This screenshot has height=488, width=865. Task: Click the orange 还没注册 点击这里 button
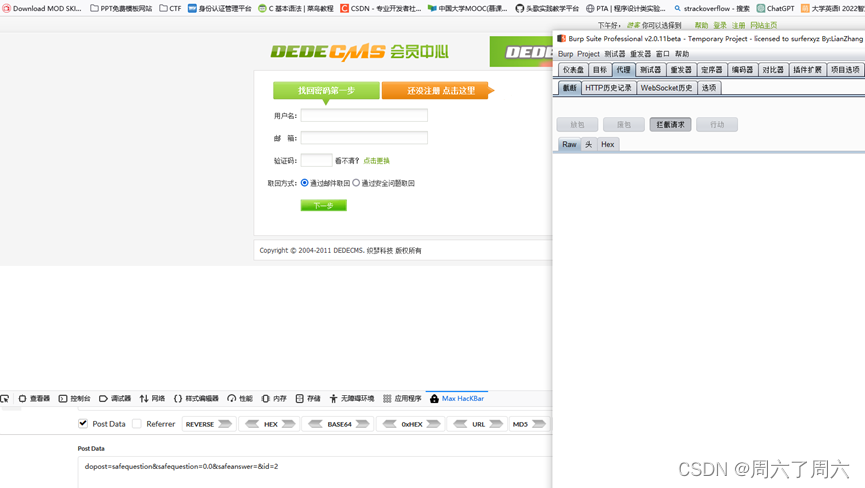point(436,90)
